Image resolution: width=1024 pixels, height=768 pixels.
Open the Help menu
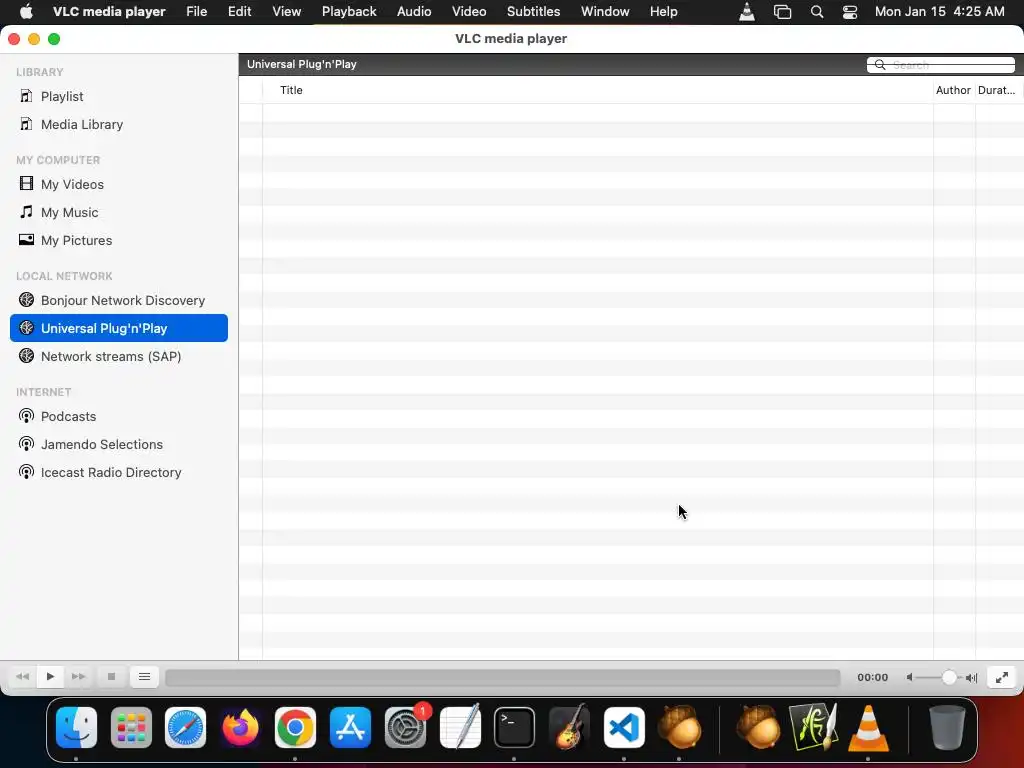coord(664,12)
